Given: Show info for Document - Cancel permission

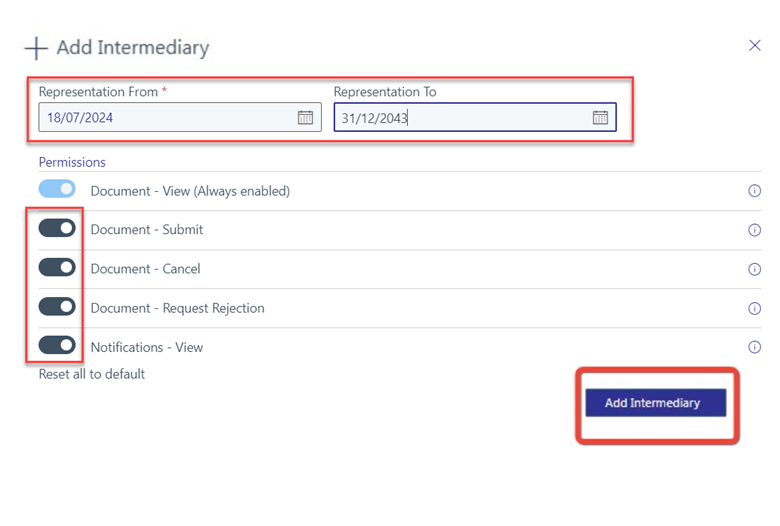Looking at the screenshot, I should pyautogui.click(x=755, y=269).
